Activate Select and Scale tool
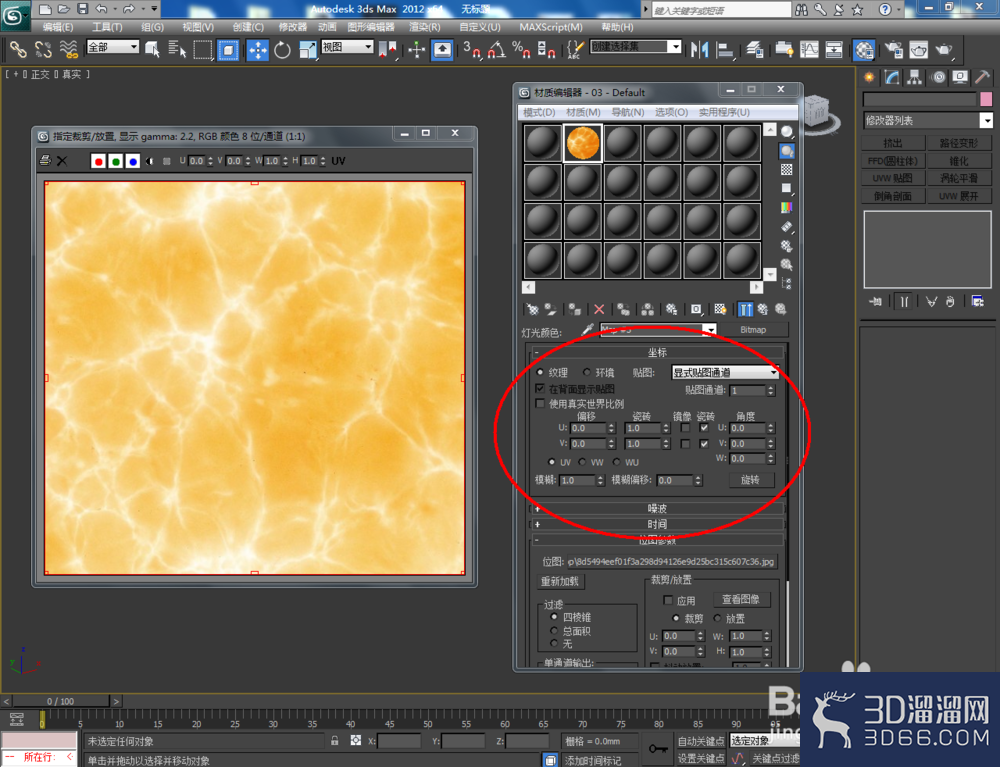 click(307, 50)
